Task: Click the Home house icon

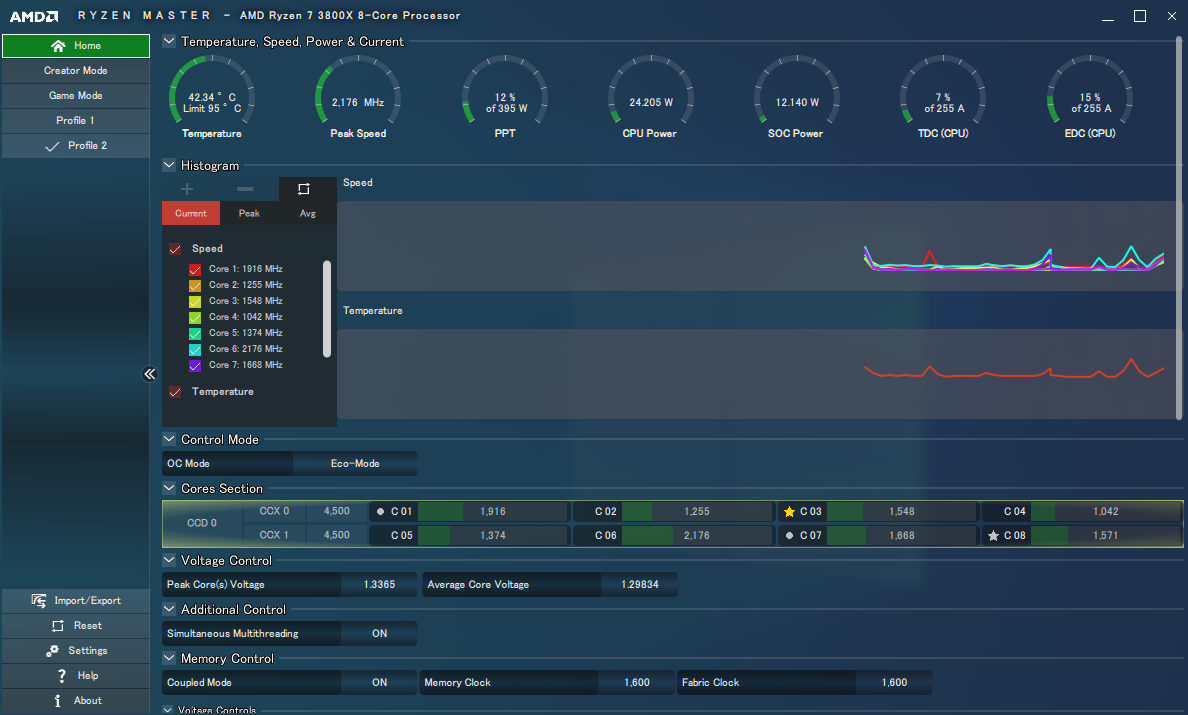Action: point(58,46)
